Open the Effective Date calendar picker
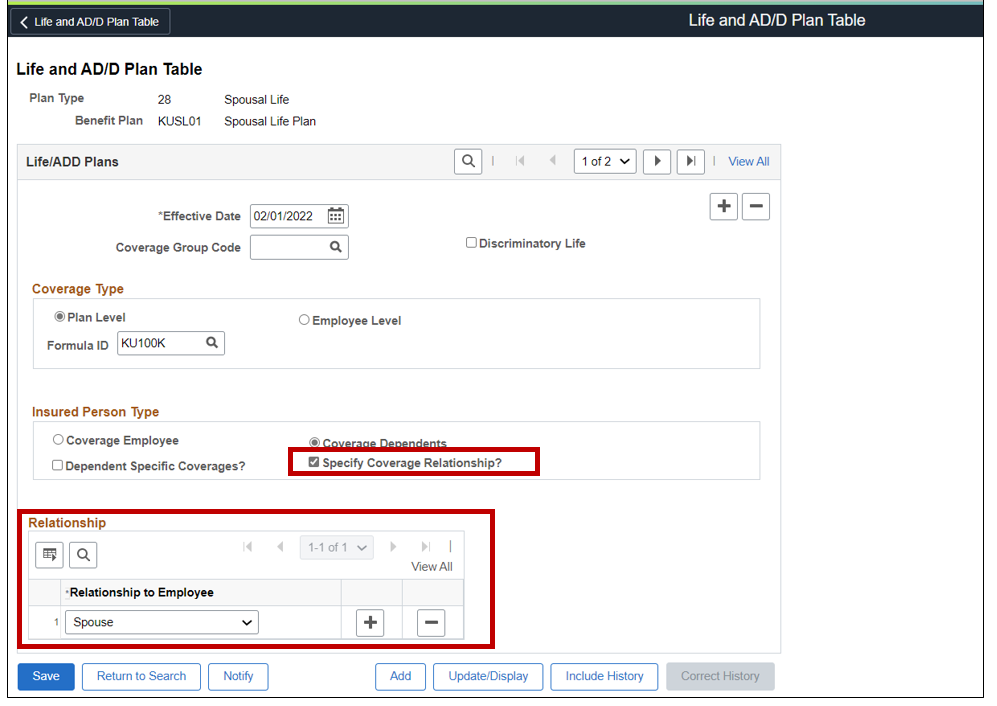The width and height of the screenshot is (997, 706). [x=336, y=216]
